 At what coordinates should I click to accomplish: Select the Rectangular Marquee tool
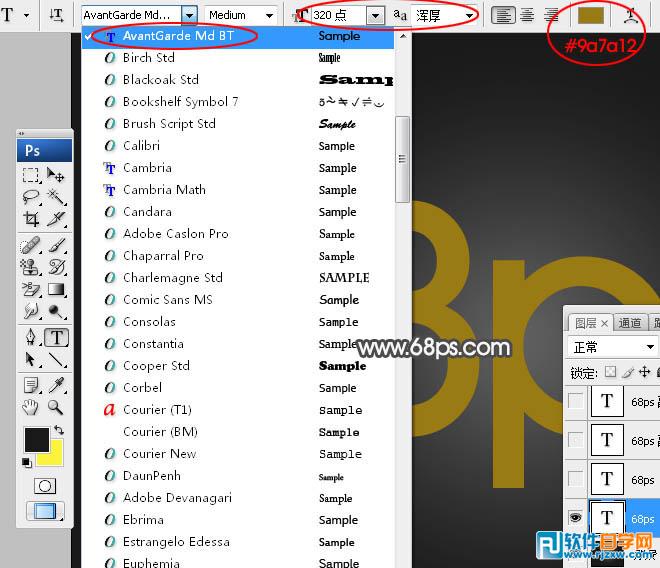[x=30, y=175]
